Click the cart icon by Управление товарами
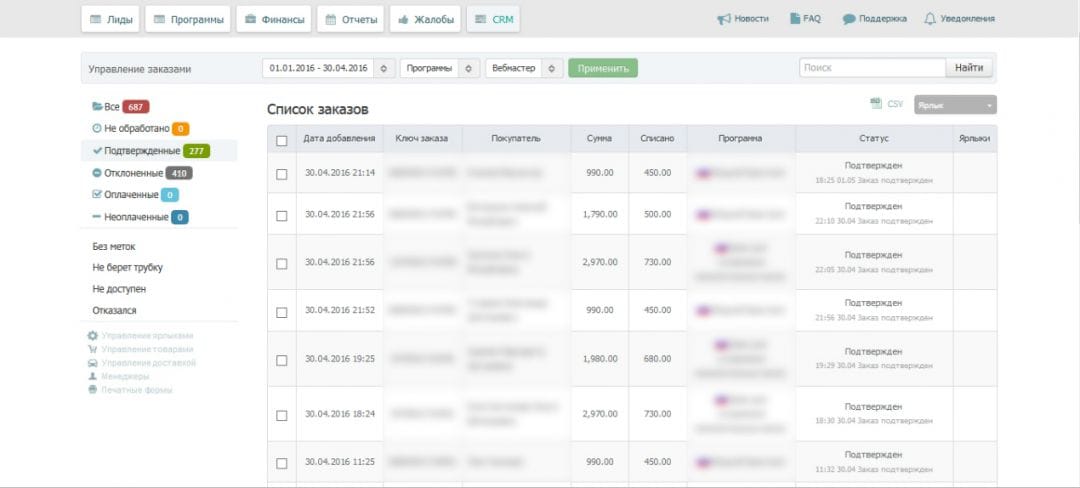 92,349
